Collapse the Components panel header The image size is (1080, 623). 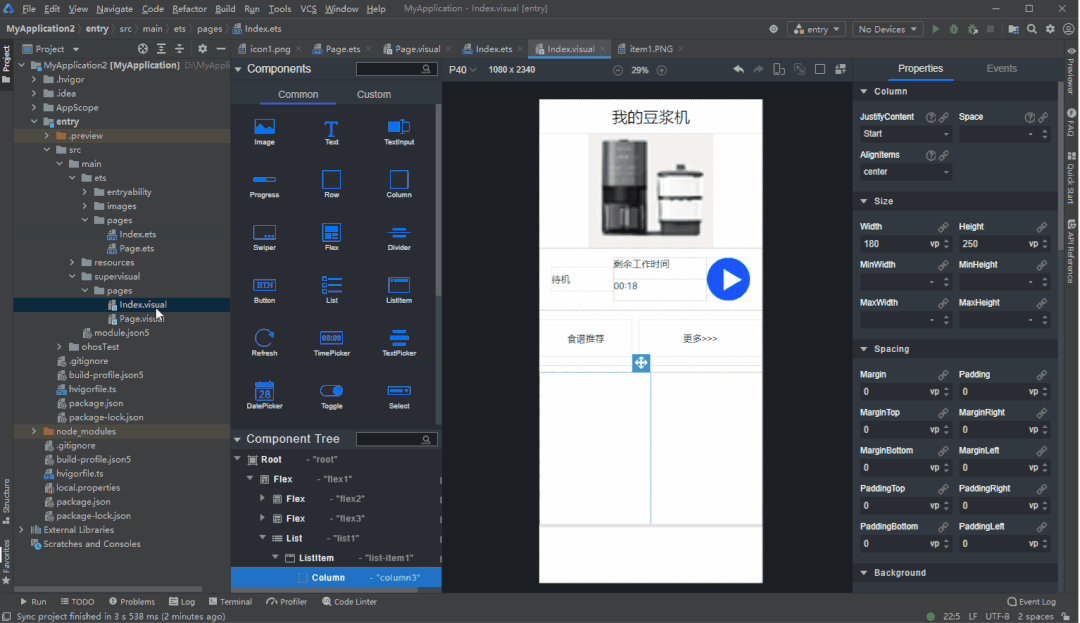point(238,69)
